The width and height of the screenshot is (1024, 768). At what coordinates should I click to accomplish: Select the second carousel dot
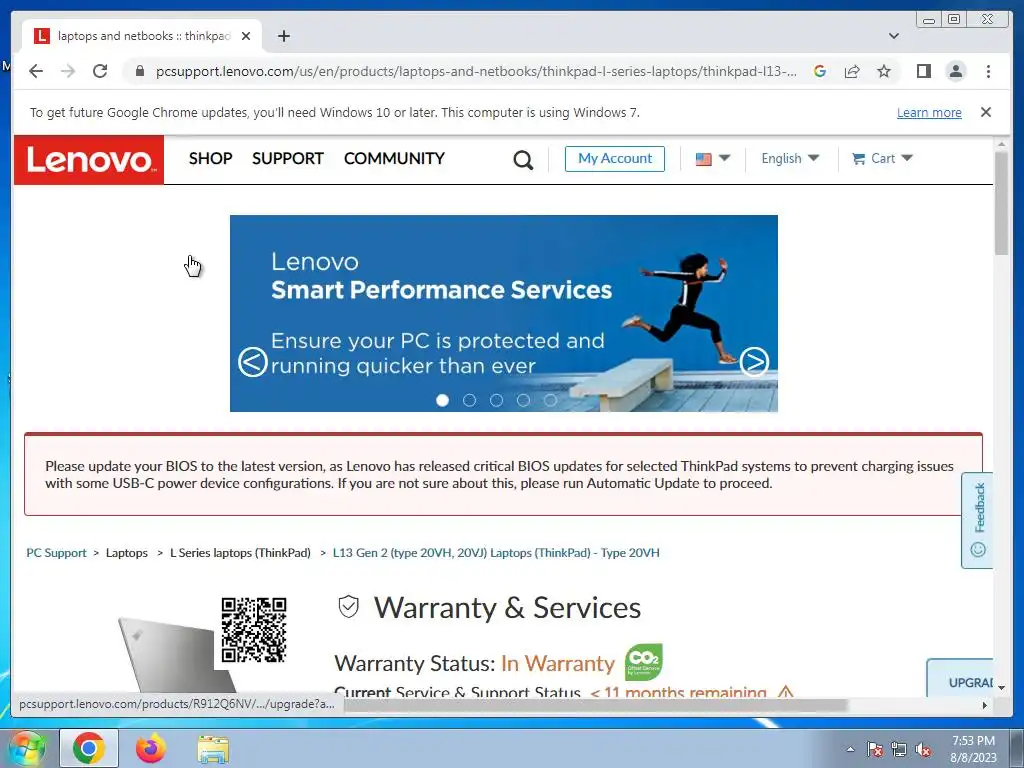(470, 400)
